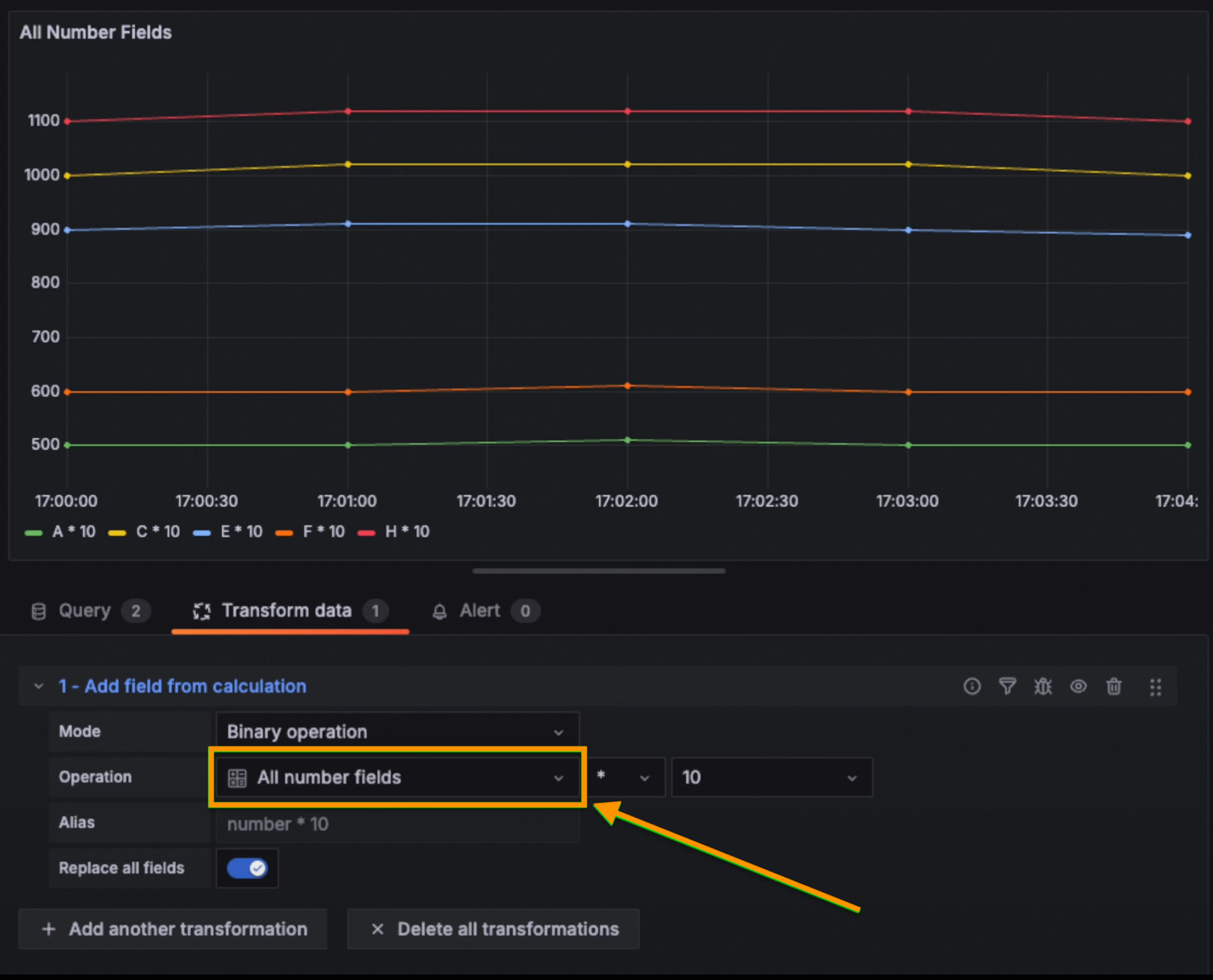Image resolution: width=1213 pixels, height=980 pixels.
Task: Open the All number fields dropdown
Action: [398, 777]
